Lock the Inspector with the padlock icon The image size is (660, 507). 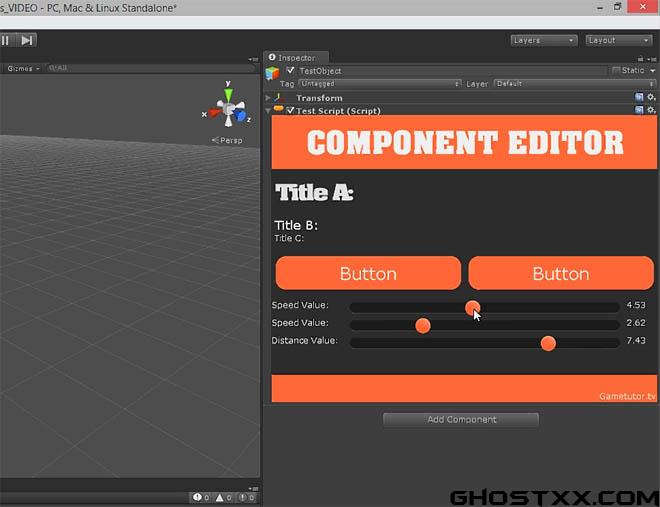pyautogui.click(x=640, y=58)
